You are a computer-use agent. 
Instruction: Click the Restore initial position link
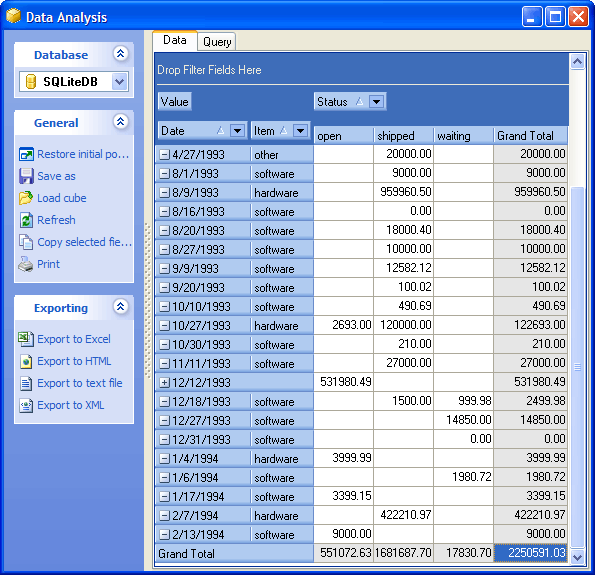pyautogui.click(x=83, y=154)
